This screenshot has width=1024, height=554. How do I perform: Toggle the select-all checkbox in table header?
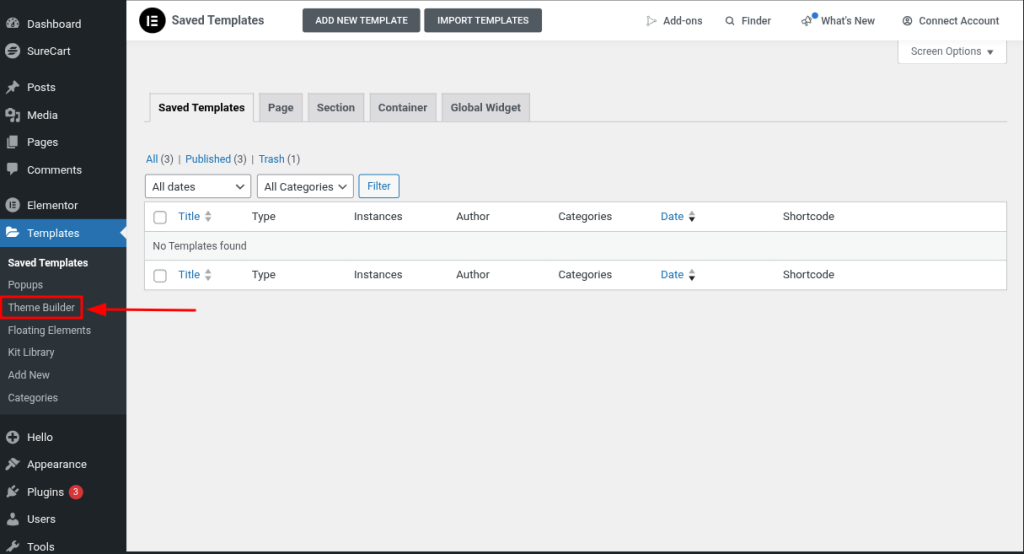click(160, 217)
